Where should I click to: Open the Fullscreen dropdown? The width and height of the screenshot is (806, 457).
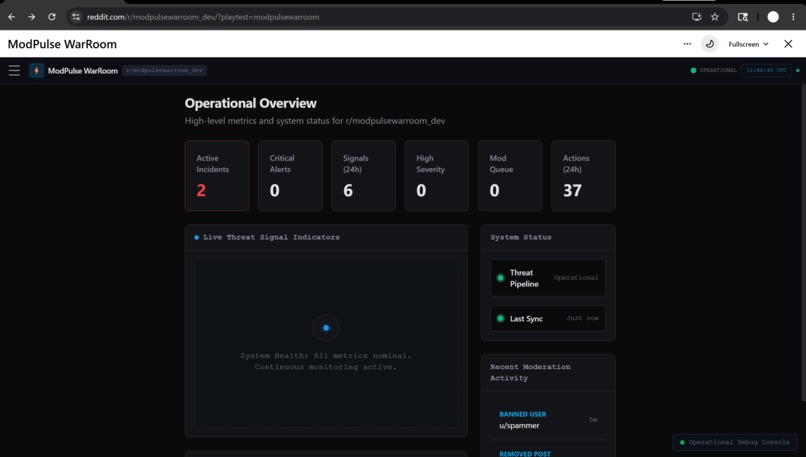tap(748, 44)
